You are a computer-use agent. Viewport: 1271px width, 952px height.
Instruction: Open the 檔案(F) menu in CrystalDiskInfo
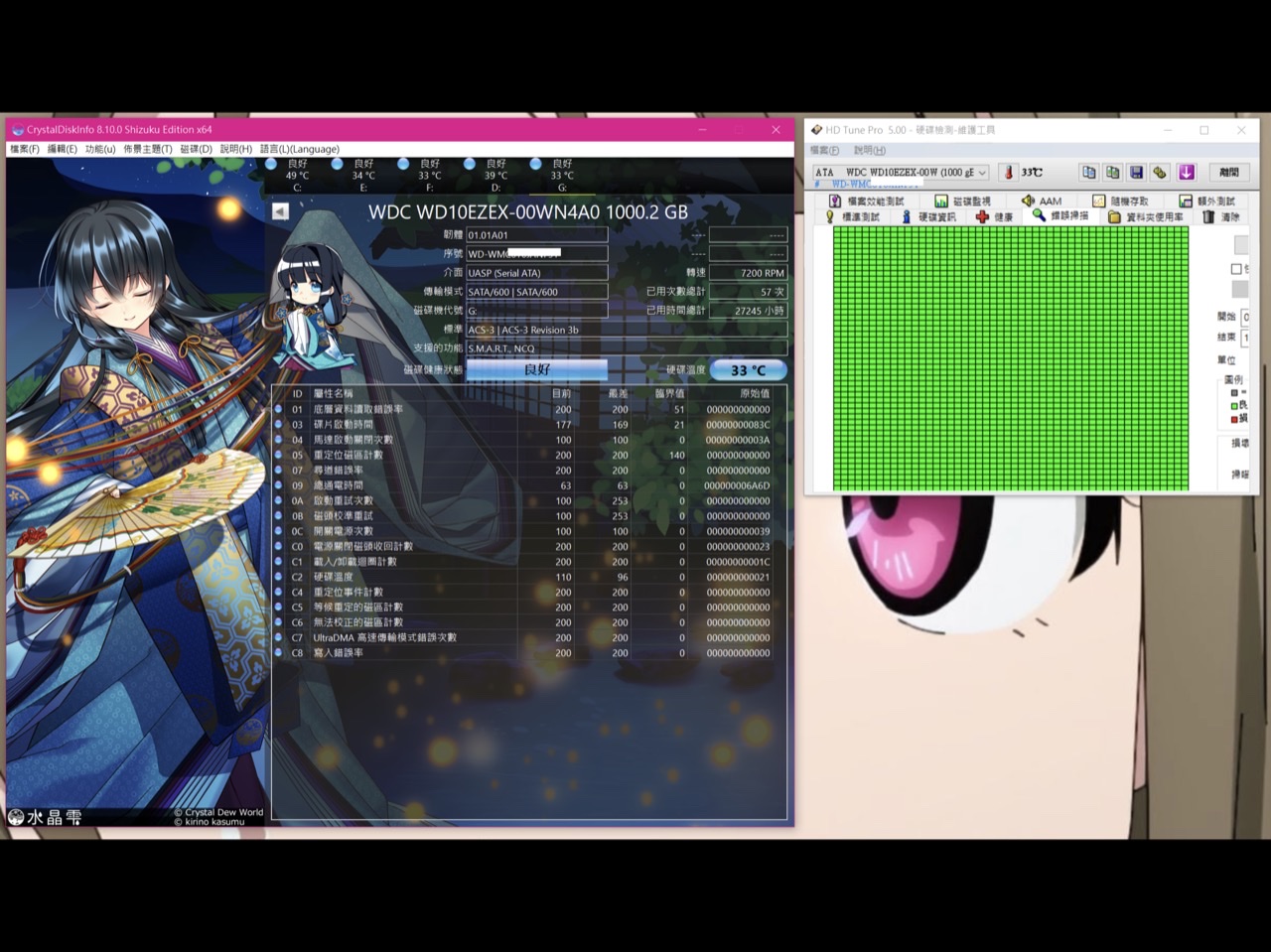tap(25, 149)
